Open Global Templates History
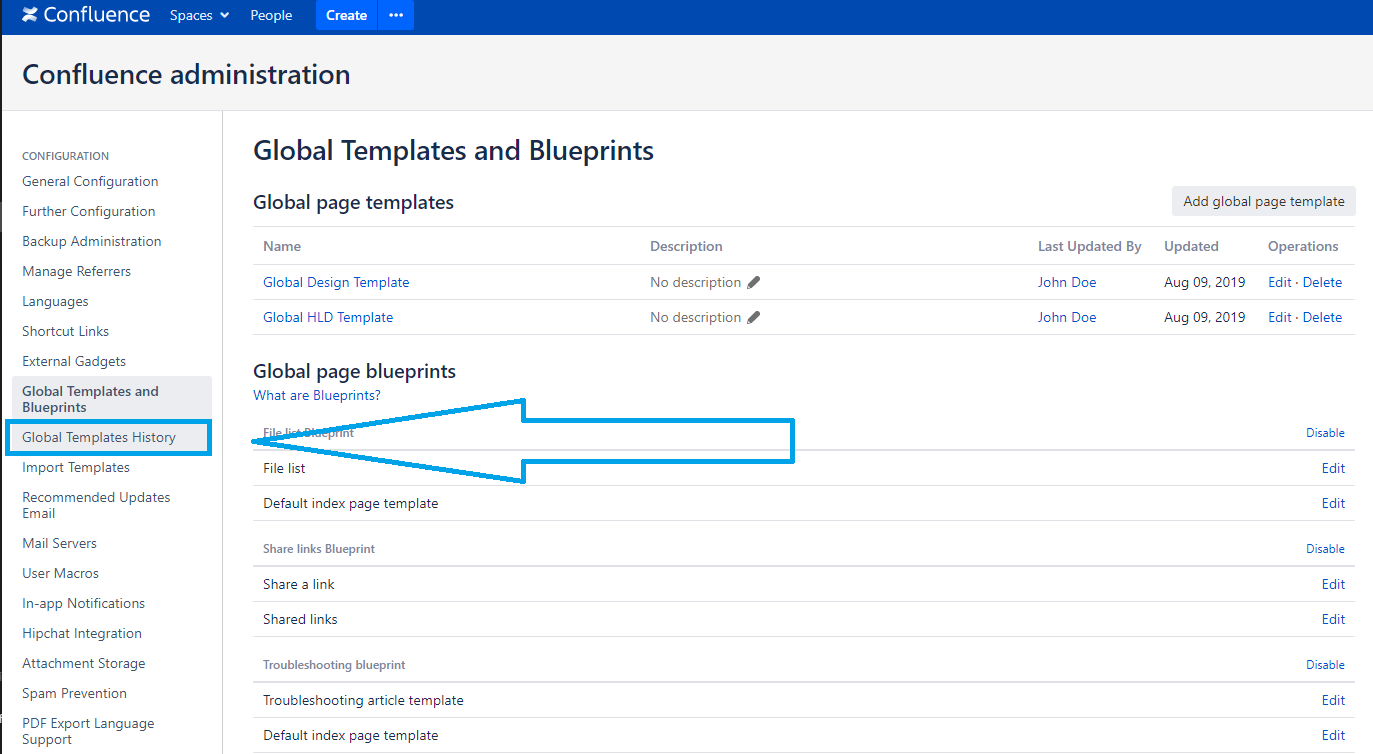 pos(99,437)
